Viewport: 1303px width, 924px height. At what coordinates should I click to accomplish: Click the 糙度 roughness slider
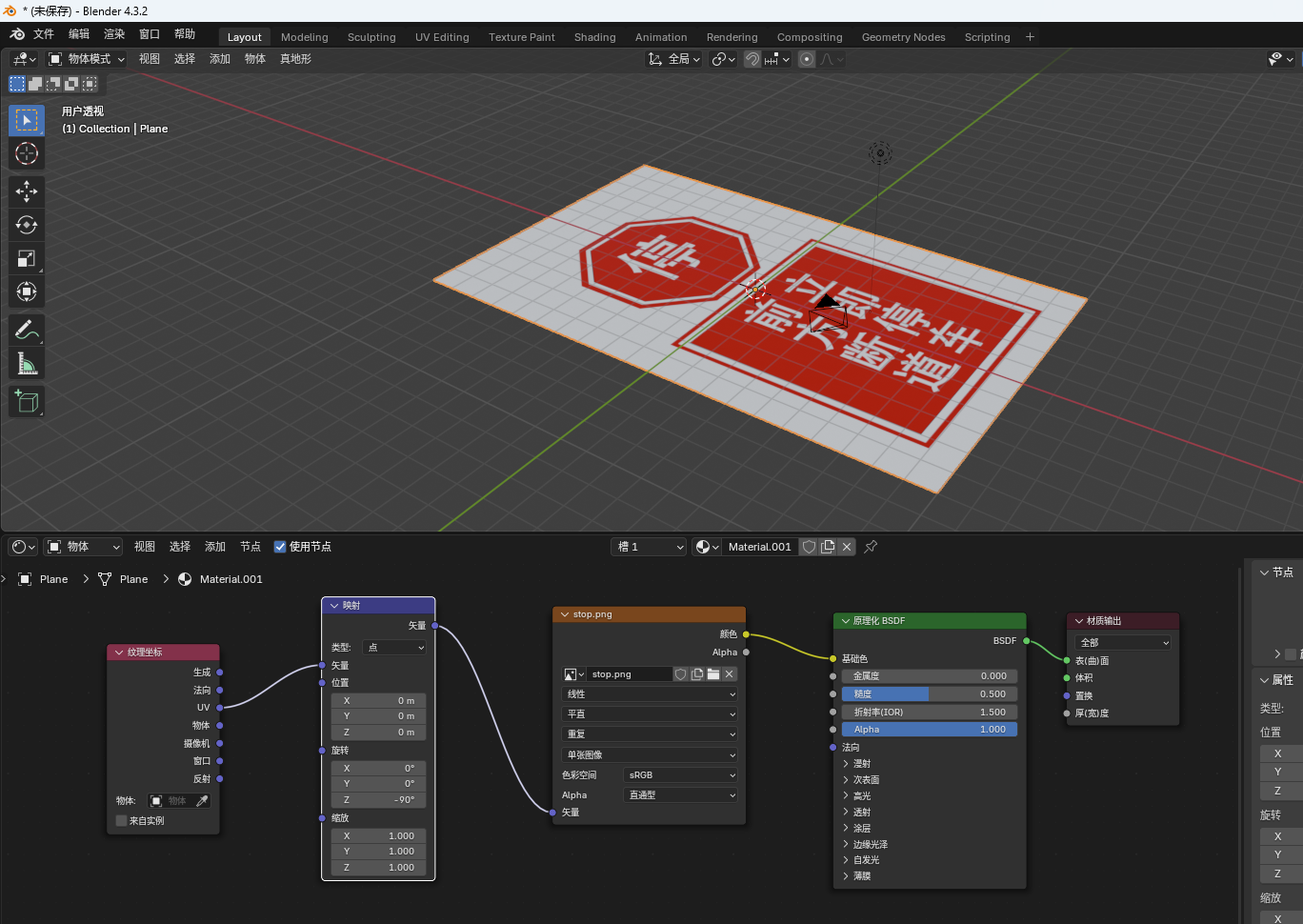click(x=929, y=694)
